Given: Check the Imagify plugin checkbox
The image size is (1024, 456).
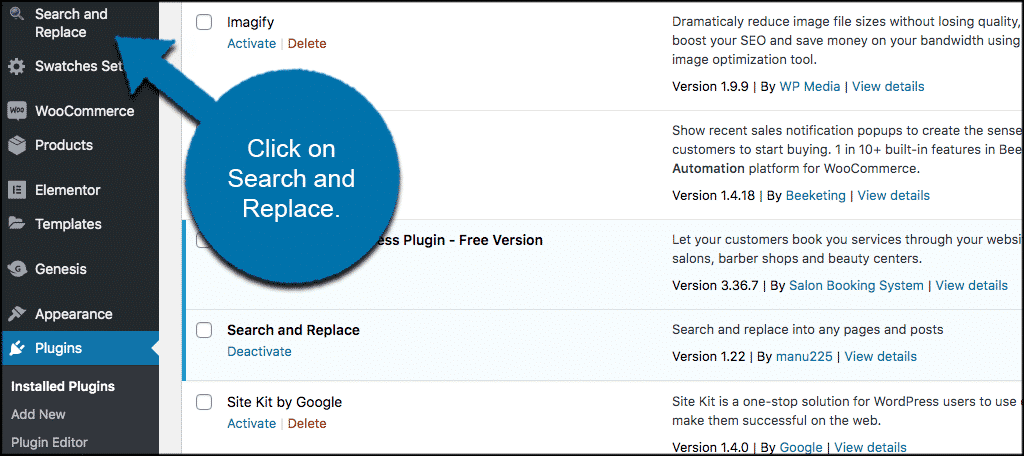Looking at the screenshot, I should click(204, 22).
